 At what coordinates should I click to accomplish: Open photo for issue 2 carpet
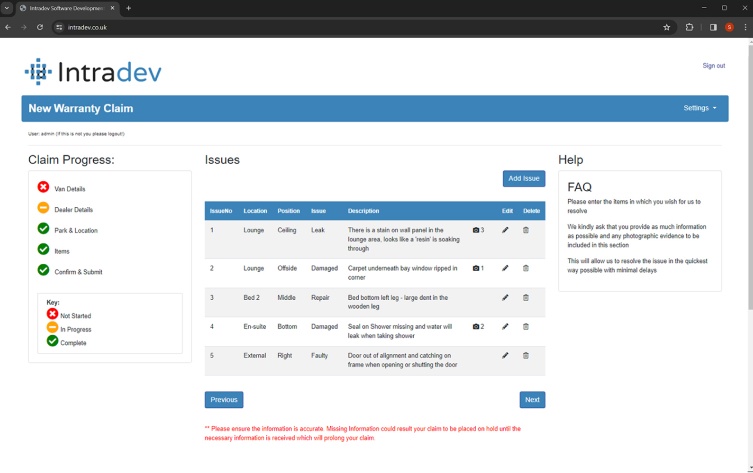[478, 268]
